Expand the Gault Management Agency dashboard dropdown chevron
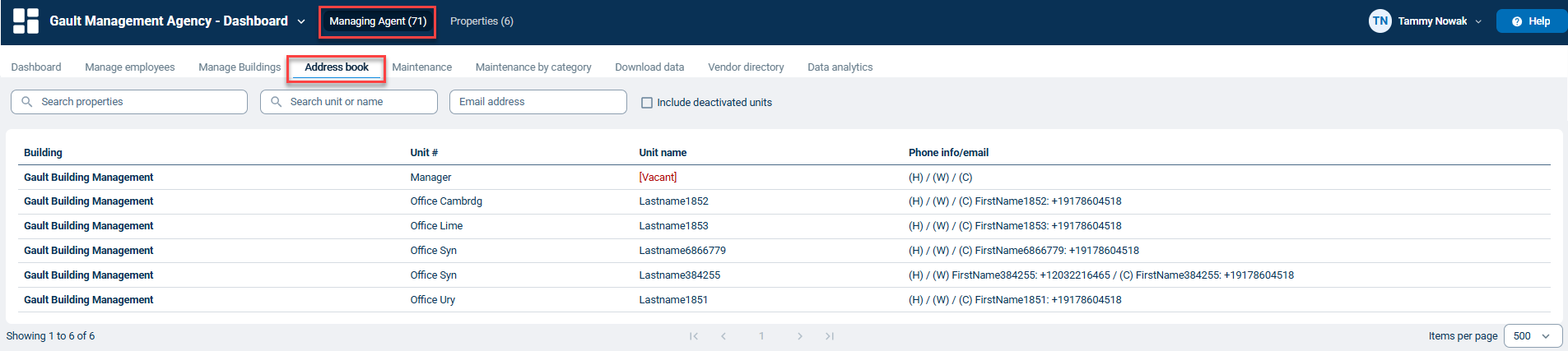This screenshot has width=1568, height=351. click(x=301, y=21)
